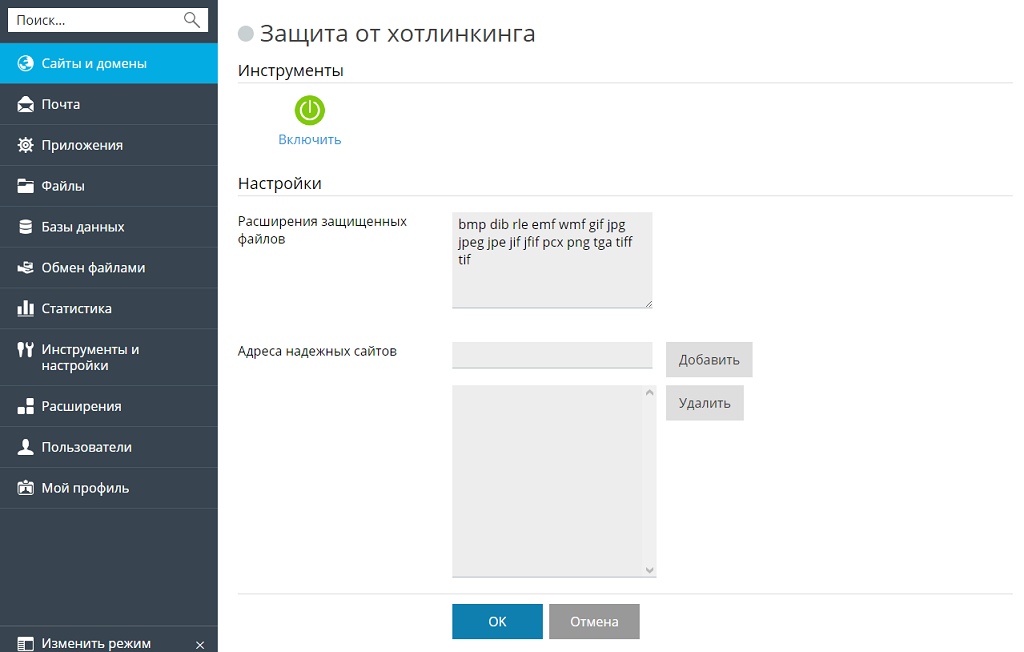Viewport: 1024px width, 652px height.
Task: Click the tools icon for Инструменты и настройки
Action: pyautogui.click(x=25, y=350)
